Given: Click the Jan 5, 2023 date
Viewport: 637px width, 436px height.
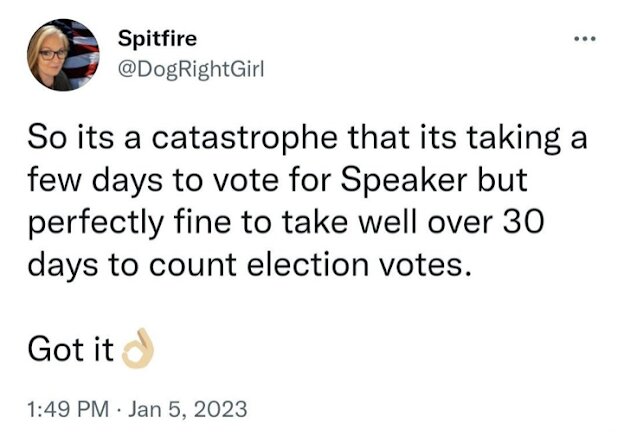Looking at the screenshot, I should [187, 409].
